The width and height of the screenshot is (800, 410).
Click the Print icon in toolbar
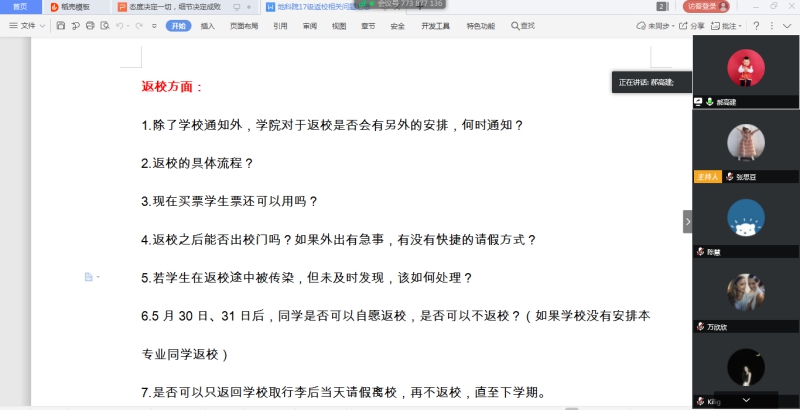coord(90,26)
